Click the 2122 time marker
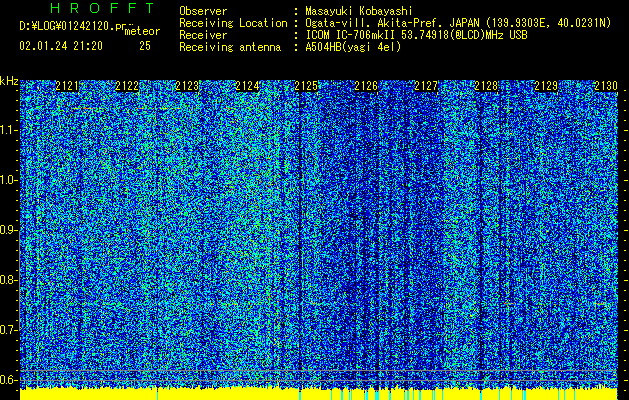The image size is (629, 400). click(127, 86)
